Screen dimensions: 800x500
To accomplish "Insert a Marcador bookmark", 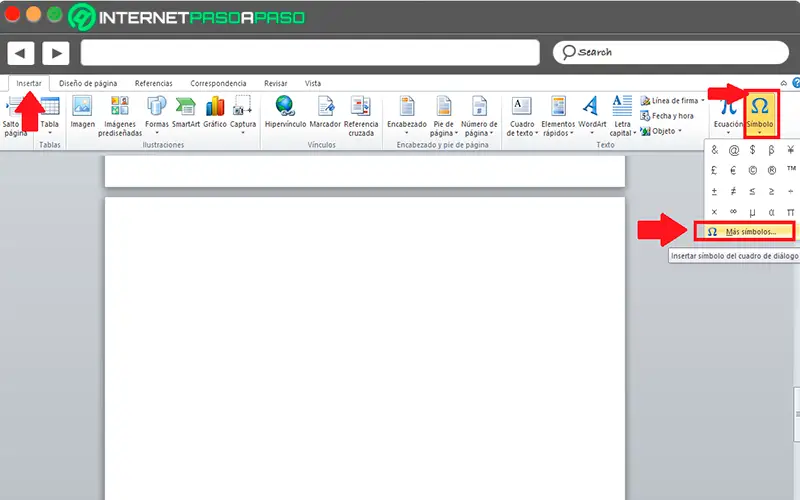I will click(x=325, y=113).
